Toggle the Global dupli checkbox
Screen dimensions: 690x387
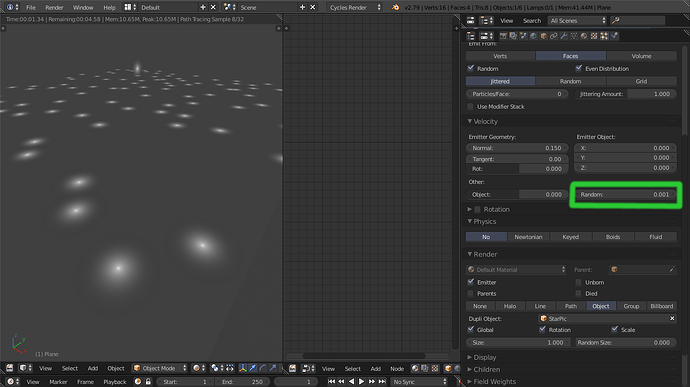[x=471, y=329]
